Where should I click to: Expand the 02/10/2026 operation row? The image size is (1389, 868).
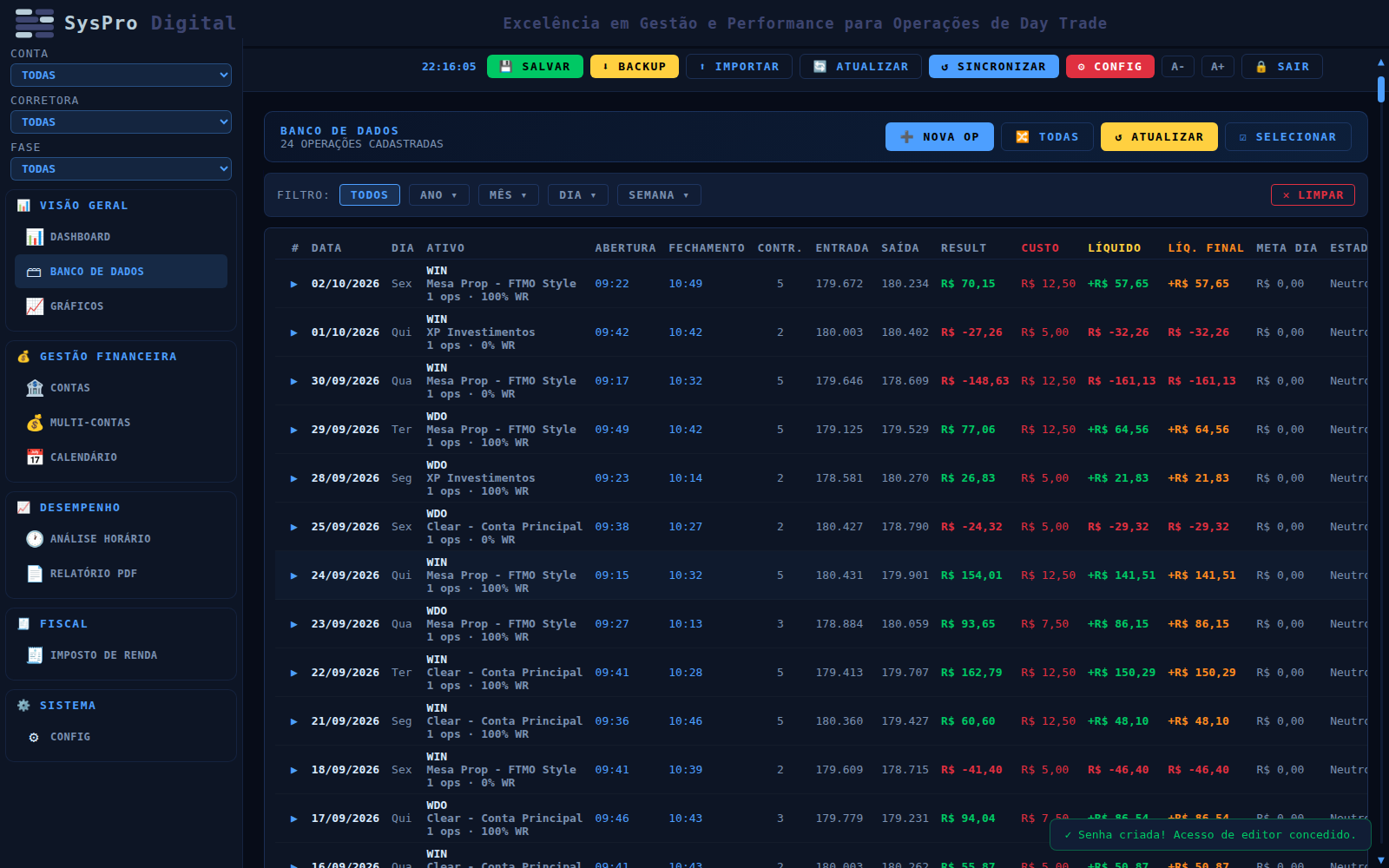click(294, 284)
